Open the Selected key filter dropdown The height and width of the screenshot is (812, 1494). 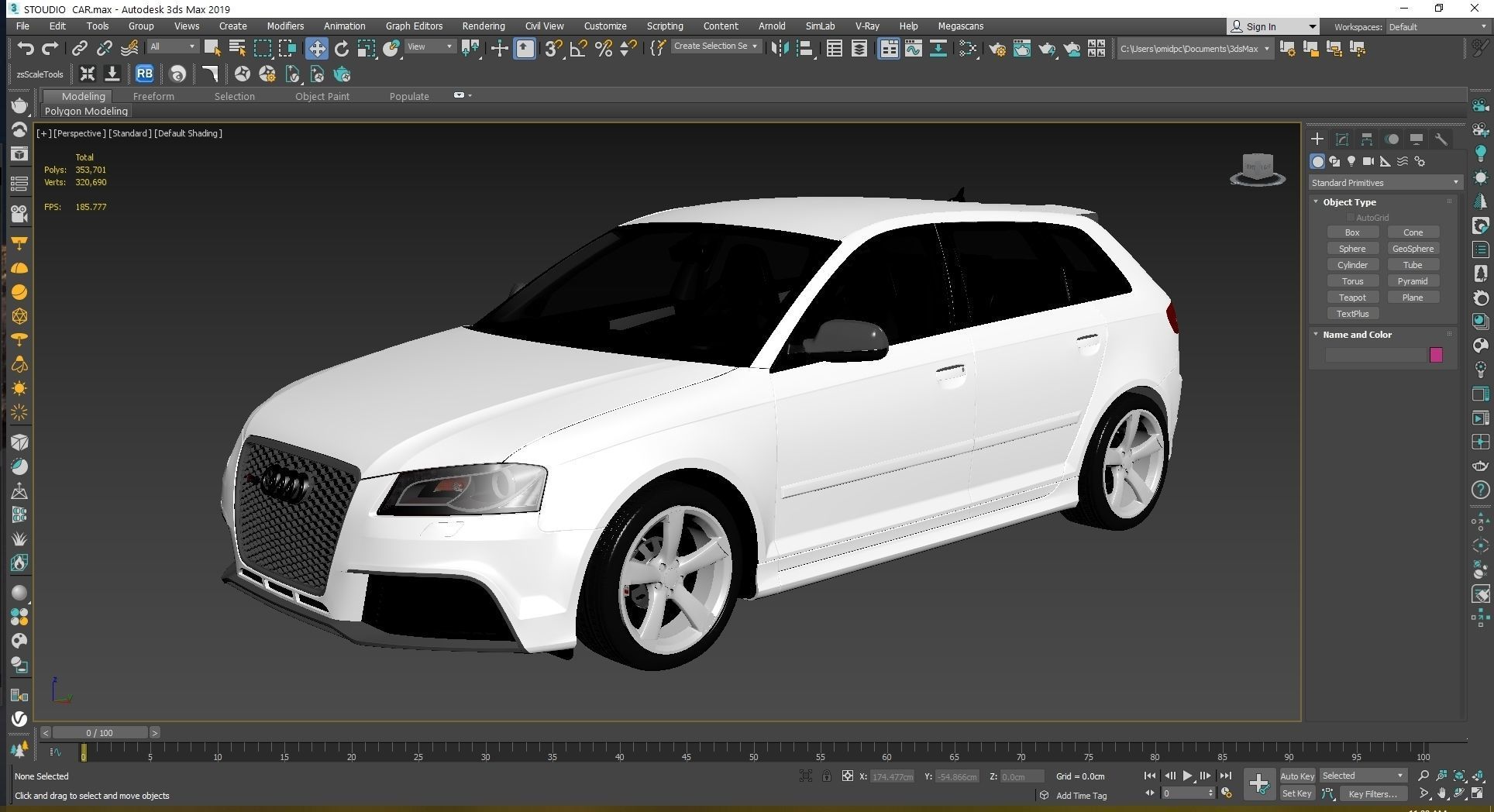point(1362,776)
